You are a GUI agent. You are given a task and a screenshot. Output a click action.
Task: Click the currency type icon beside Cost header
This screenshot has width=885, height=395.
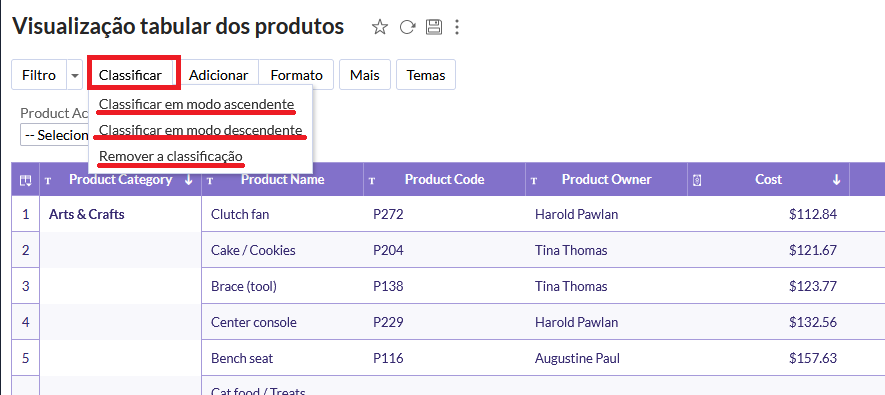click(696, 181)
